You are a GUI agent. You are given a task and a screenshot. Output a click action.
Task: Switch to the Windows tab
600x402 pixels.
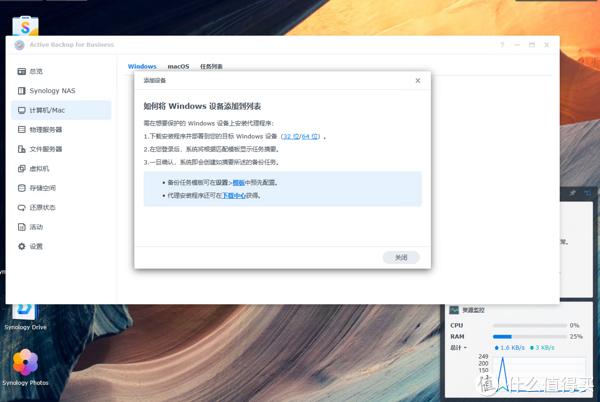click(x=142, y=66)
